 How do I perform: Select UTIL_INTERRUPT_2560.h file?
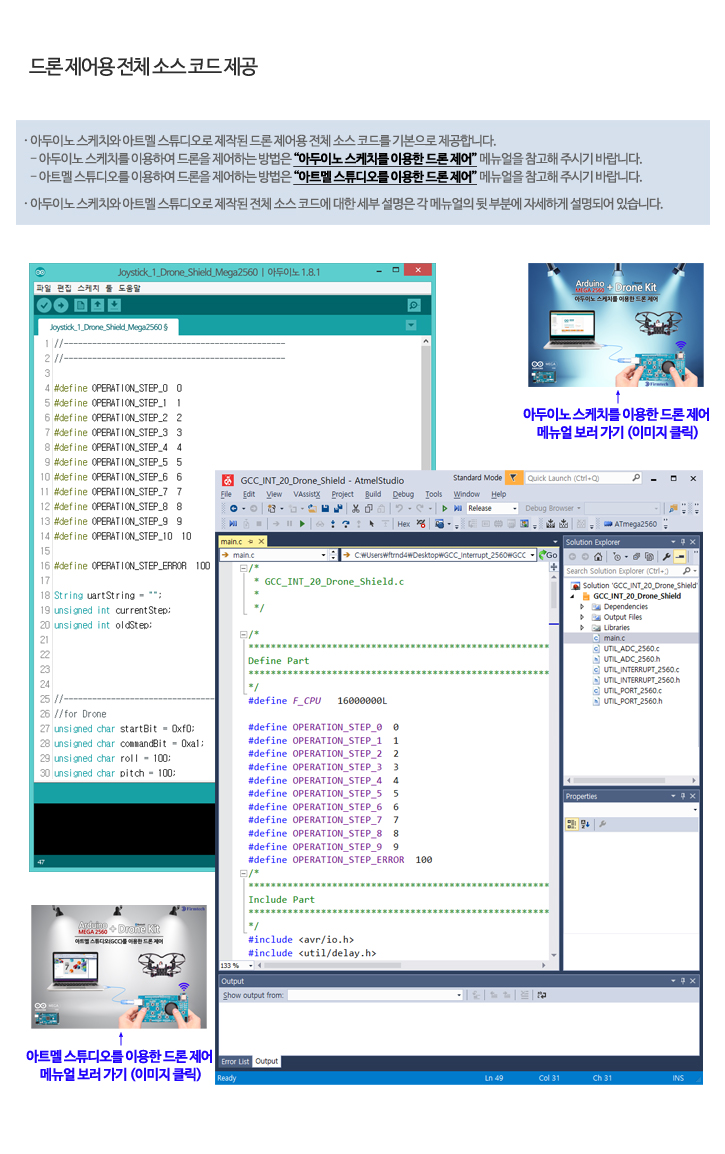641,680
